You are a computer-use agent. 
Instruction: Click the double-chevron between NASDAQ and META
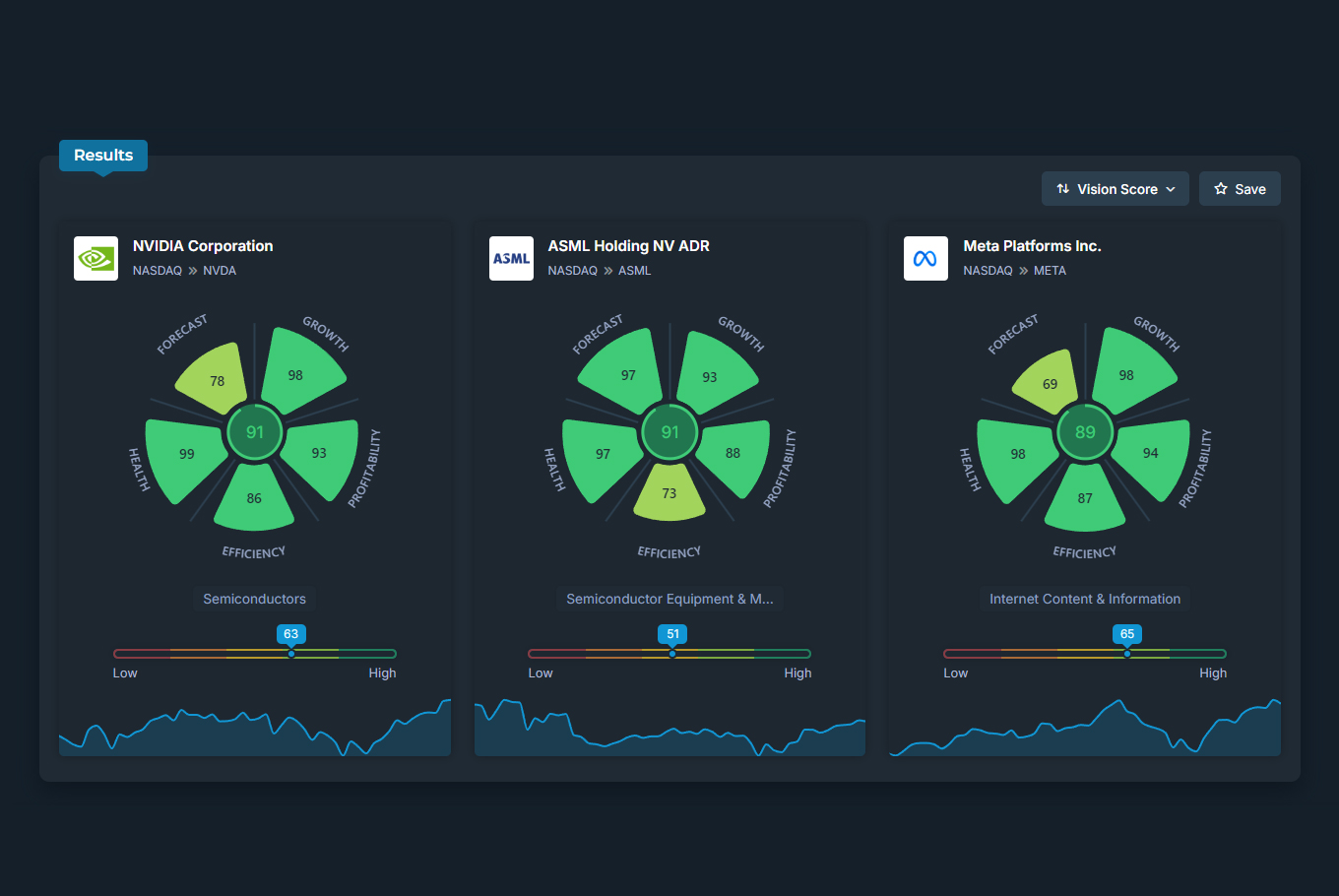tap(1024, 271)
